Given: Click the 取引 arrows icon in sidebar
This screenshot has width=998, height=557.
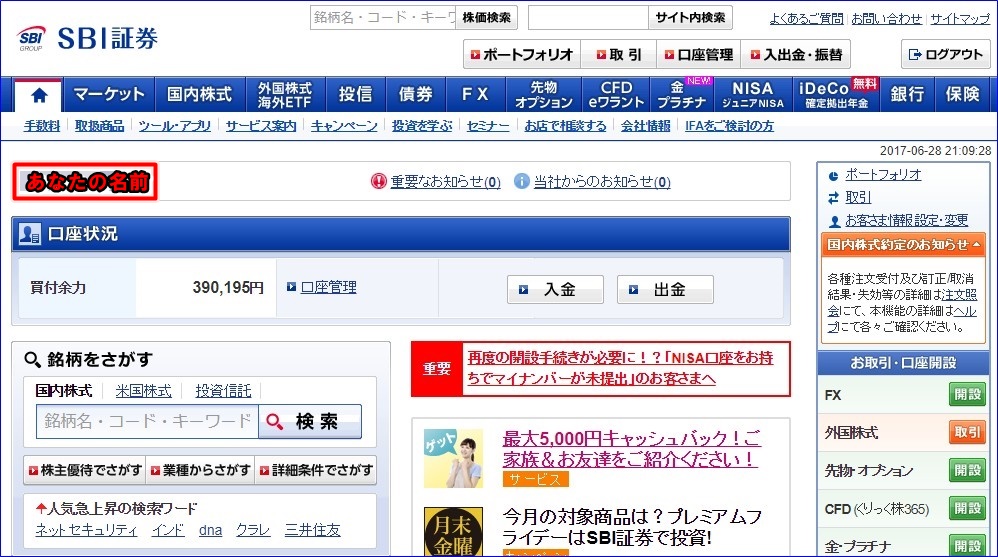Looking at the screenshot, I should (x=834, y=199).
